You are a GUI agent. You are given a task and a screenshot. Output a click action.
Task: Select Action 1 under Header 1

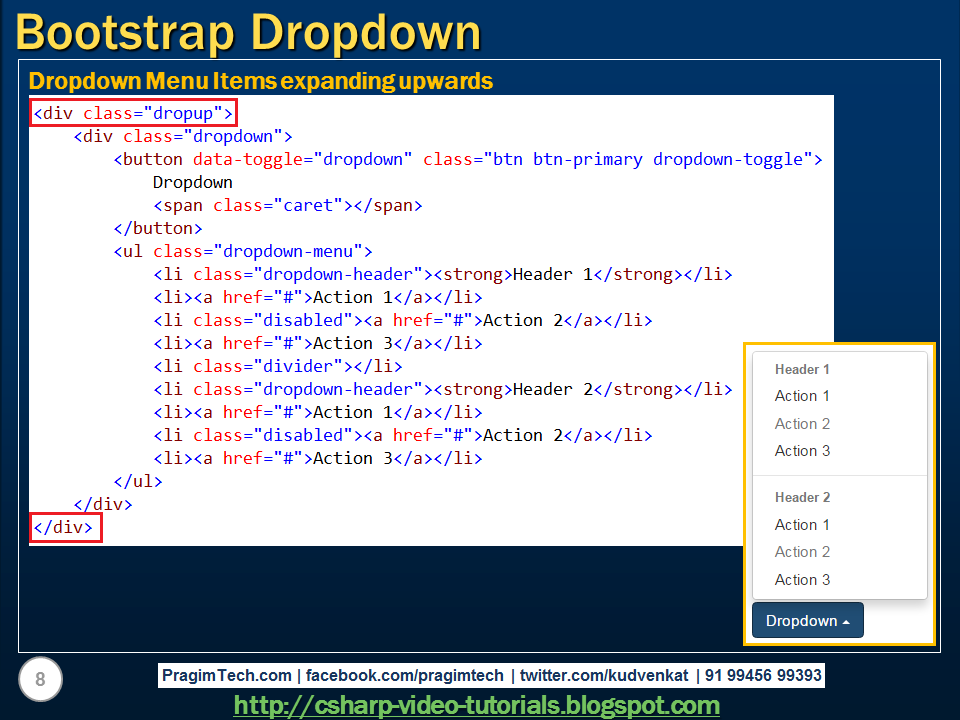click(x=801, y=396)
